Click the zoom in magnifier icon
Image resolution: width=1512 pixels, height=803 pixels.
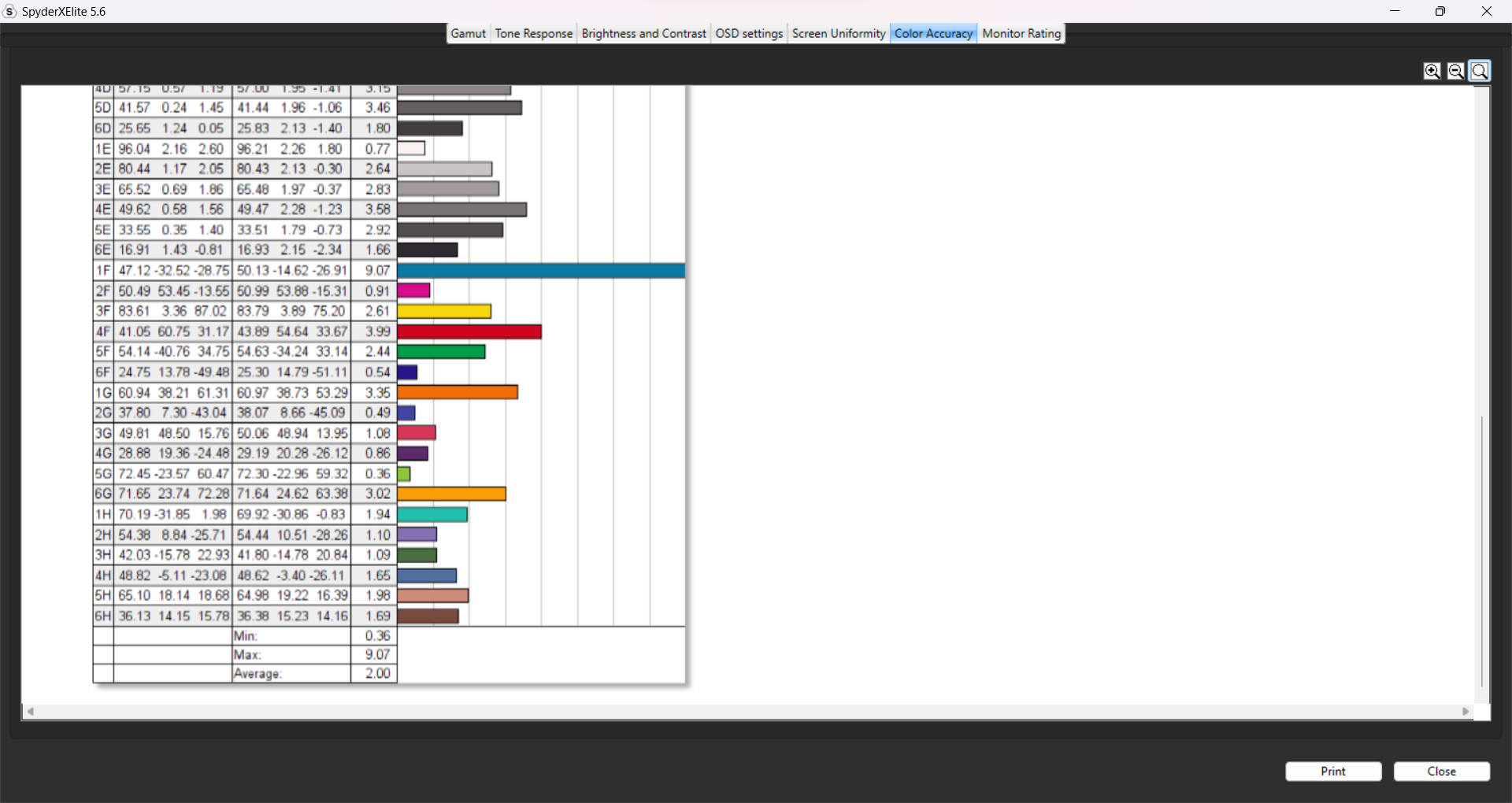pos(1432,71)
